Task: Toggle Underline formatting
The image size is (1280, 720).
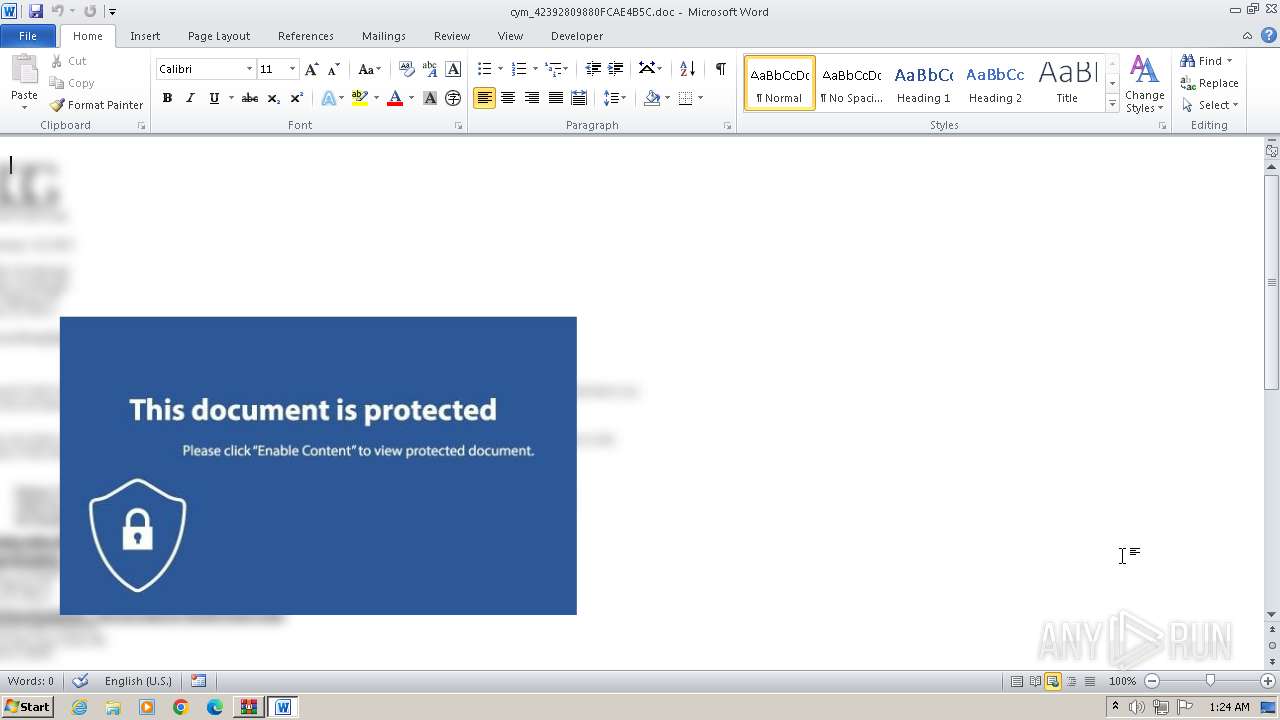Action: pos(213,98)
